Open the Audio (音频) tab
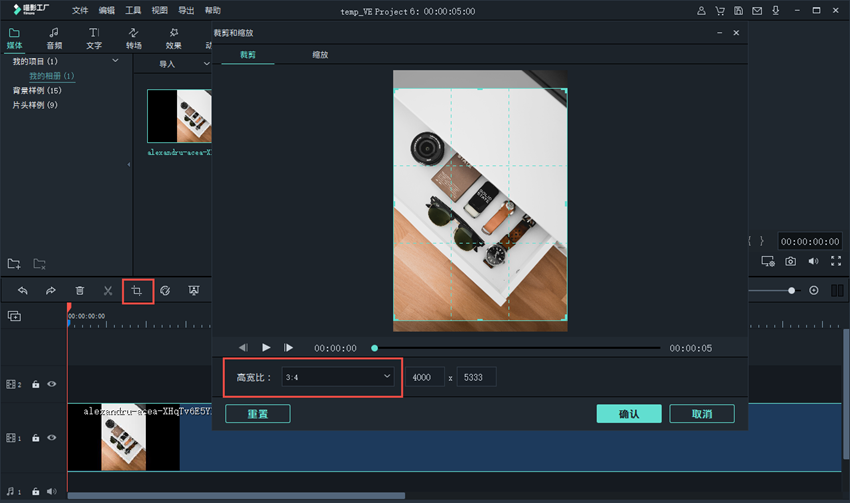 54,38
